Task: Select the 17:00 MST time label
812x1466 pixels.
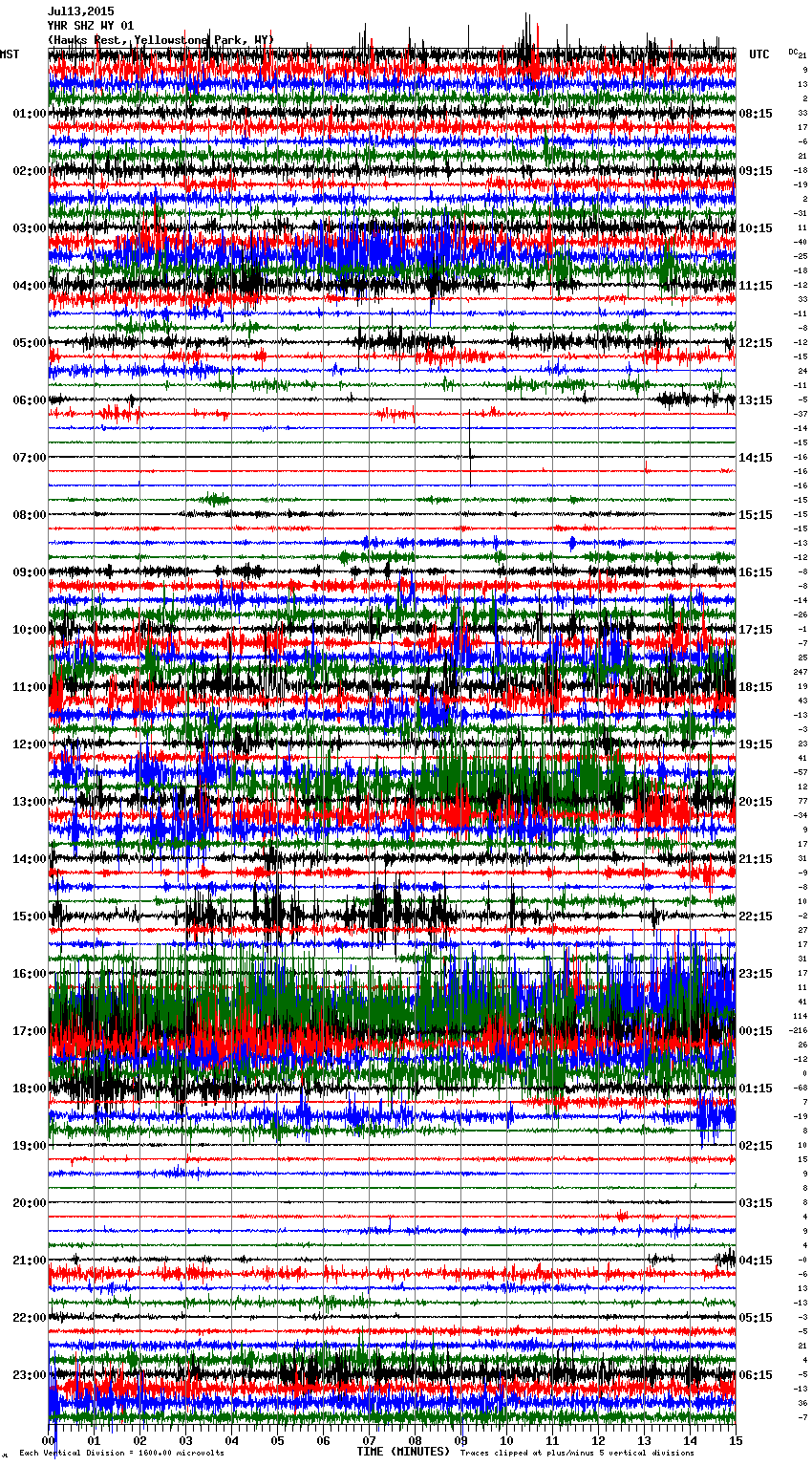Action: point(30,1031)
